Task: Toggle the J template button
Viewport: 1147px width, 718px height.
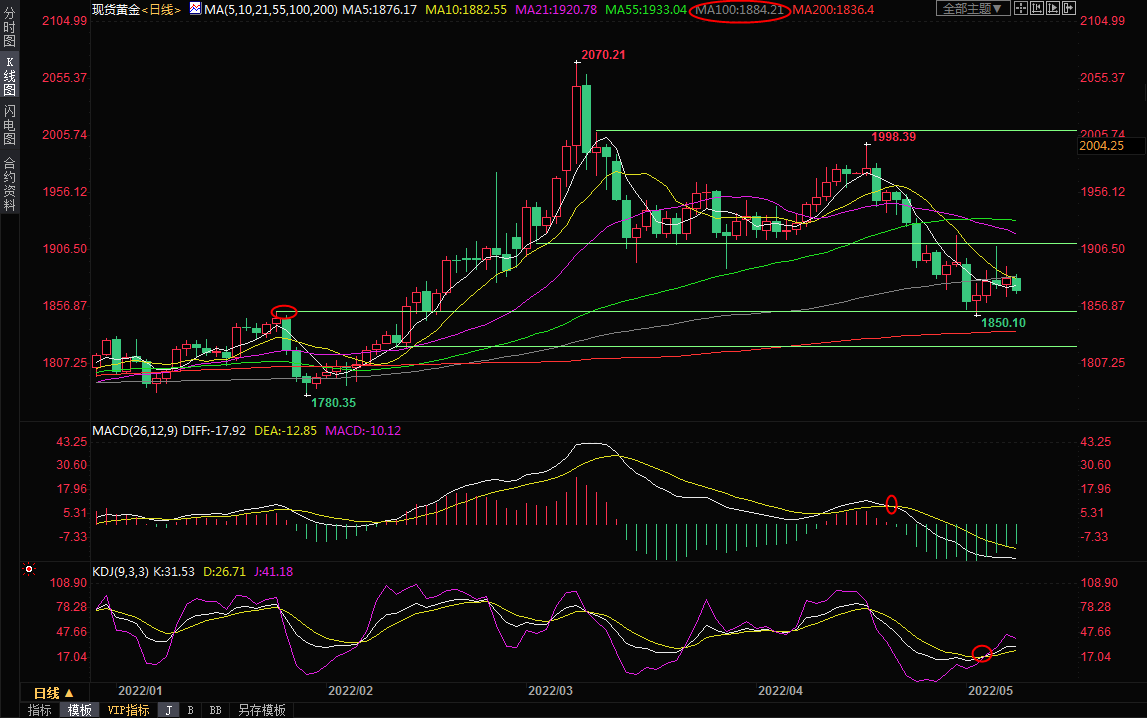Action: click(x=168, y=710)
